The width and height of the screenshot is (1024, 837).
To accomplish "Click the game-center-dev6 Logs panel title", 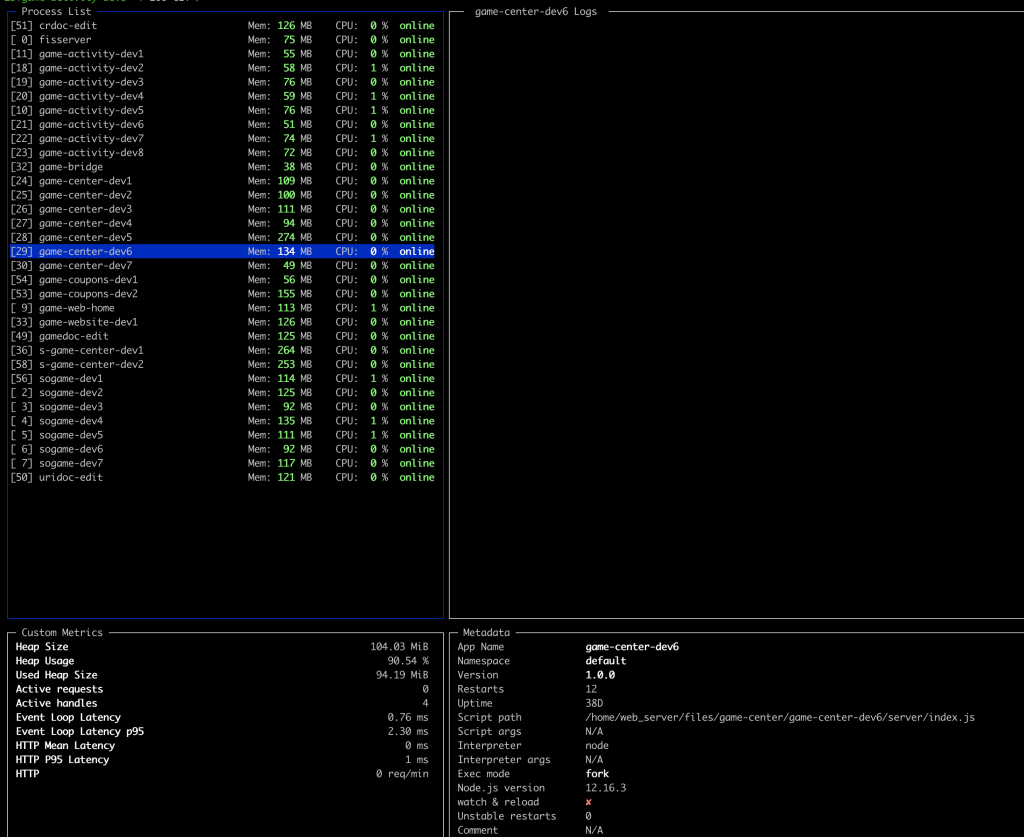I will click(536, 11).
